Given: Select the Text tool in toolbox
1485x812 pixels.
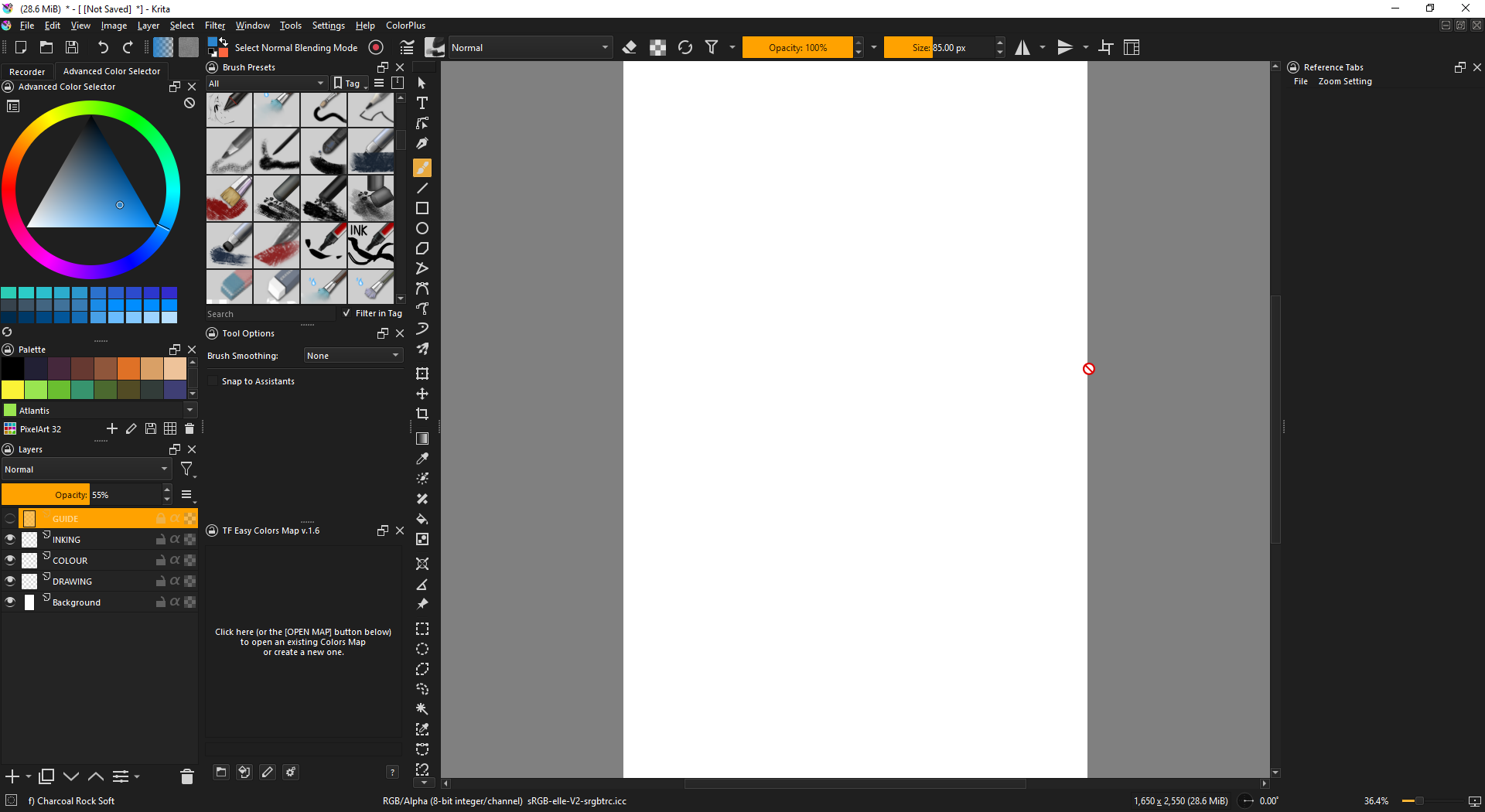Looking at the screenshot, I should pyautogui.click(x=422, y=103).
